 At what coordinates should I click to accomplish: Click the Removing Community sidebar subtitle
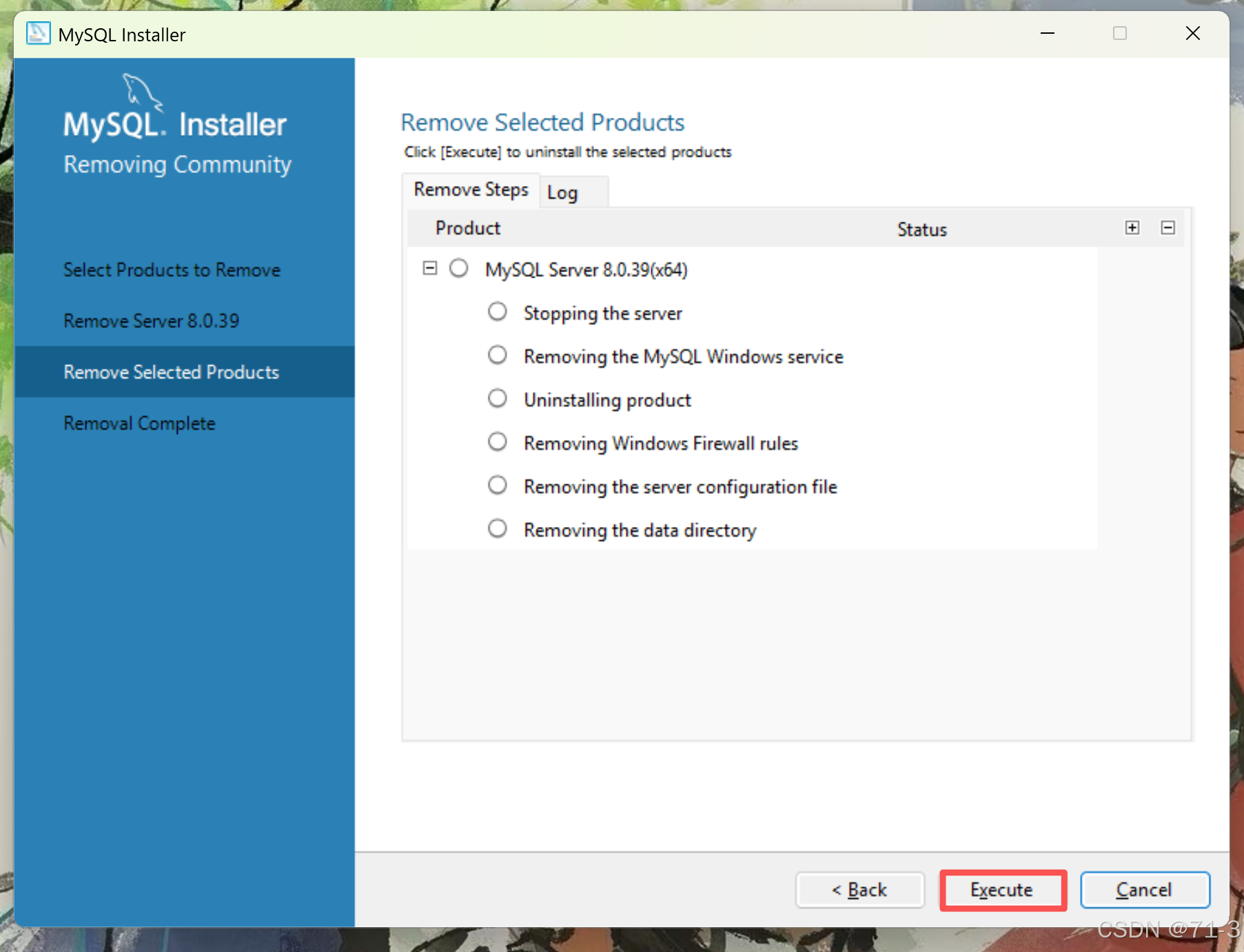click(177, 165)
